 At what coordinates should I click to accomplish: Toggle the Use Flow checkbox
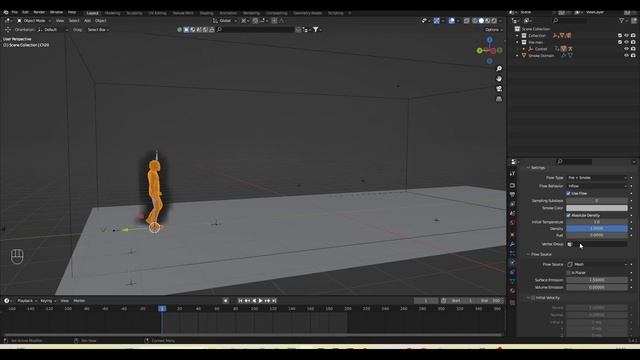point(568,193)
